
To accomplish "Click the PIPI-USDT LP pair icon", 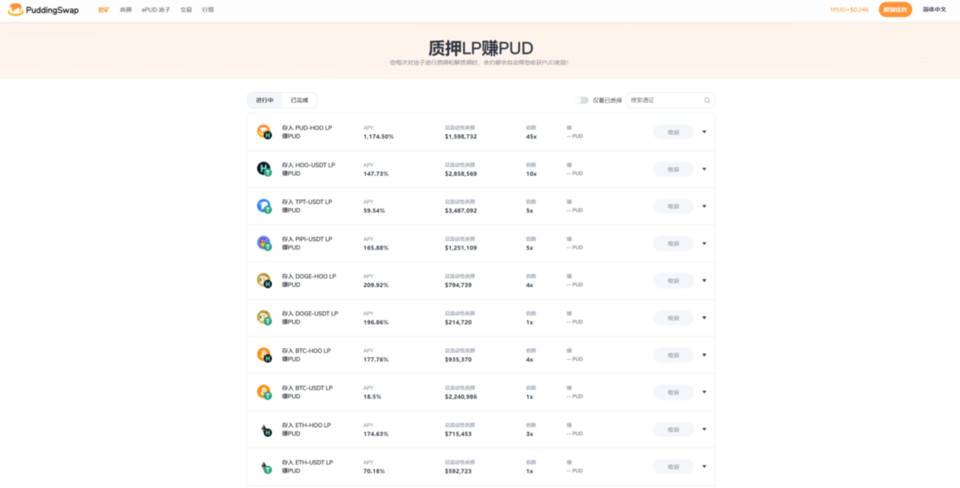I will pos(264,243).
